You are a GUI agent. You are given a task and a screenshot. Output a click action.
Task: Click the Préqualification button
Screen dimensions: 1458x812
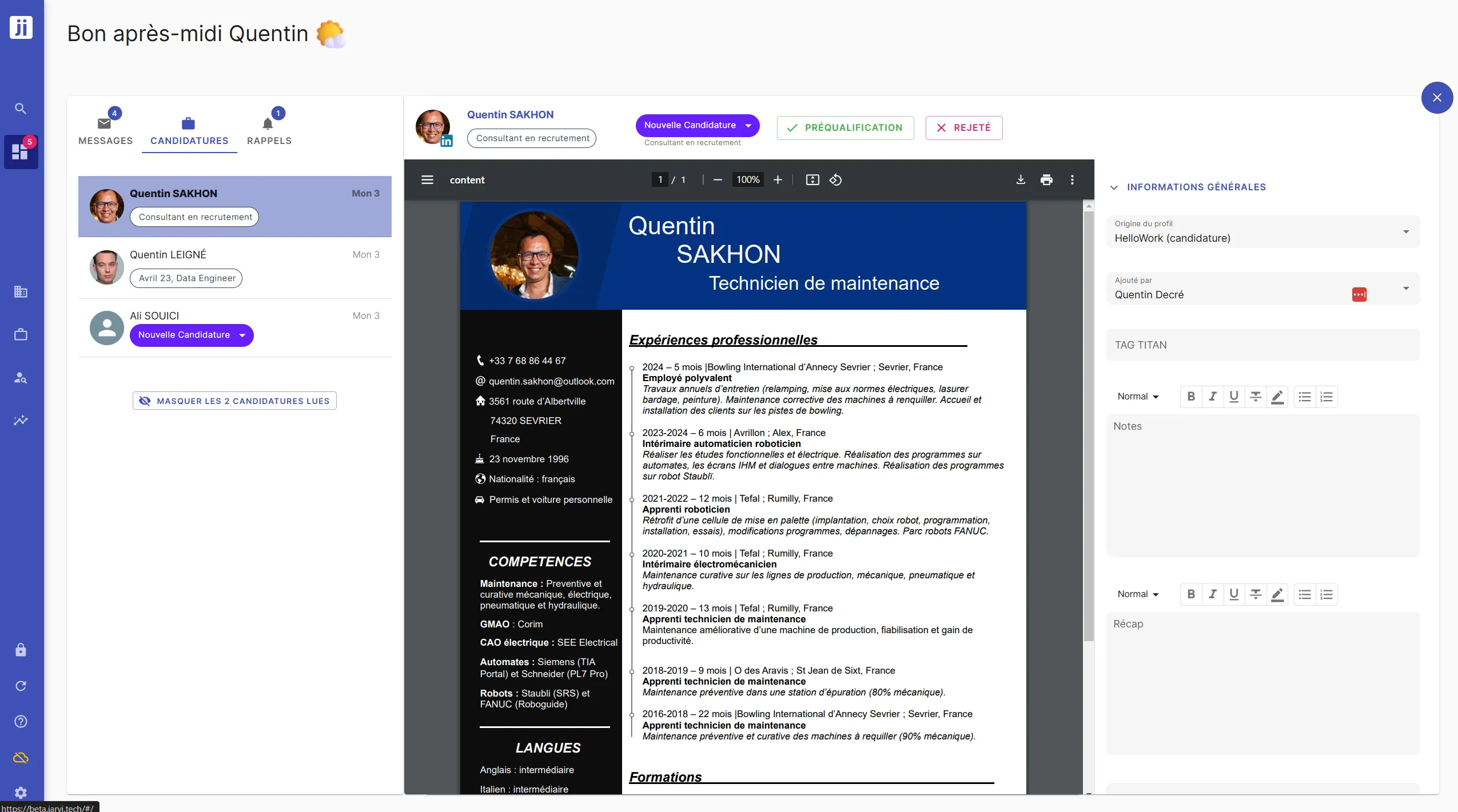tap(844, 127)
